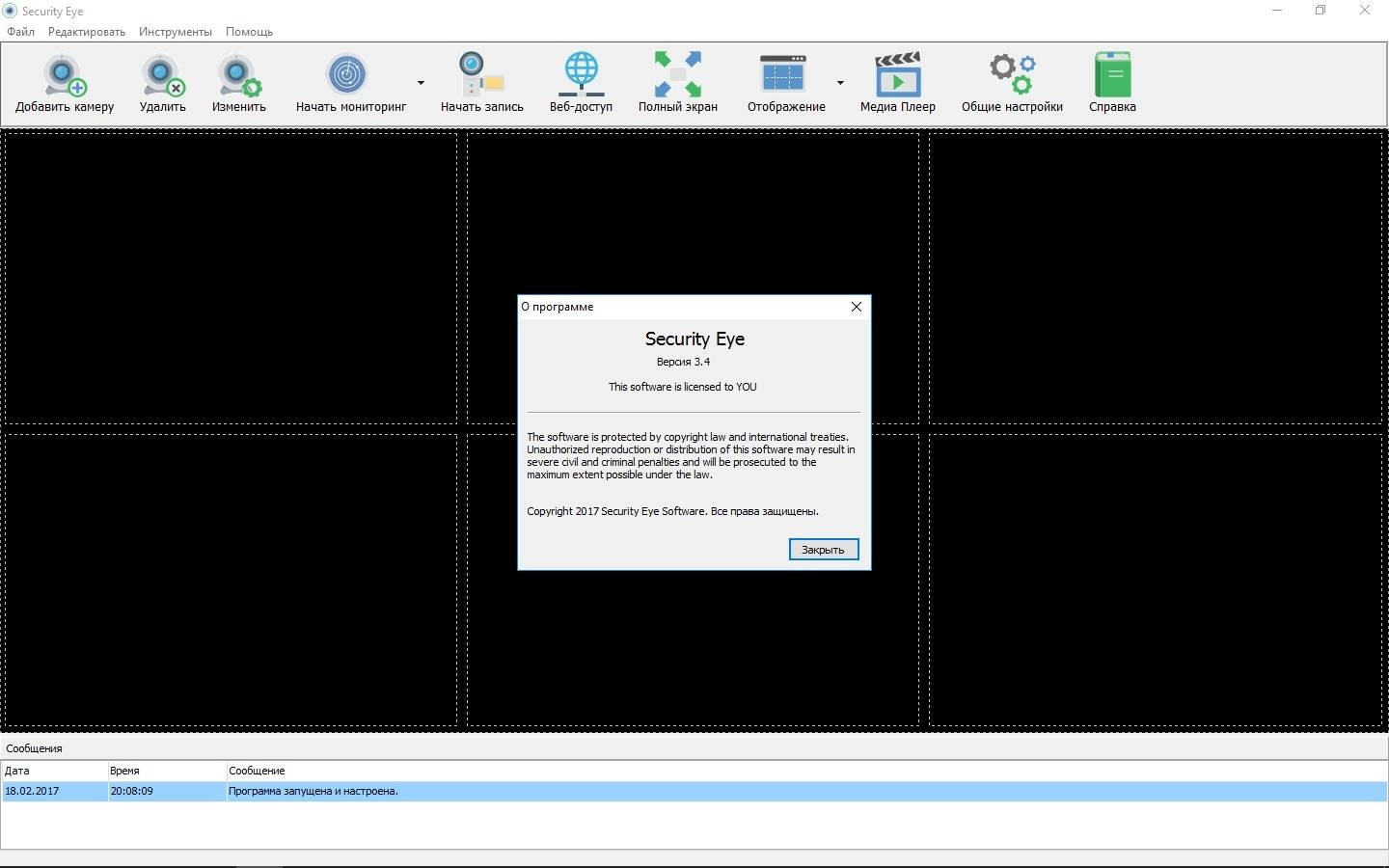Select the Сообщение column header
1389x868 pixels.
(x=806, y=771)
